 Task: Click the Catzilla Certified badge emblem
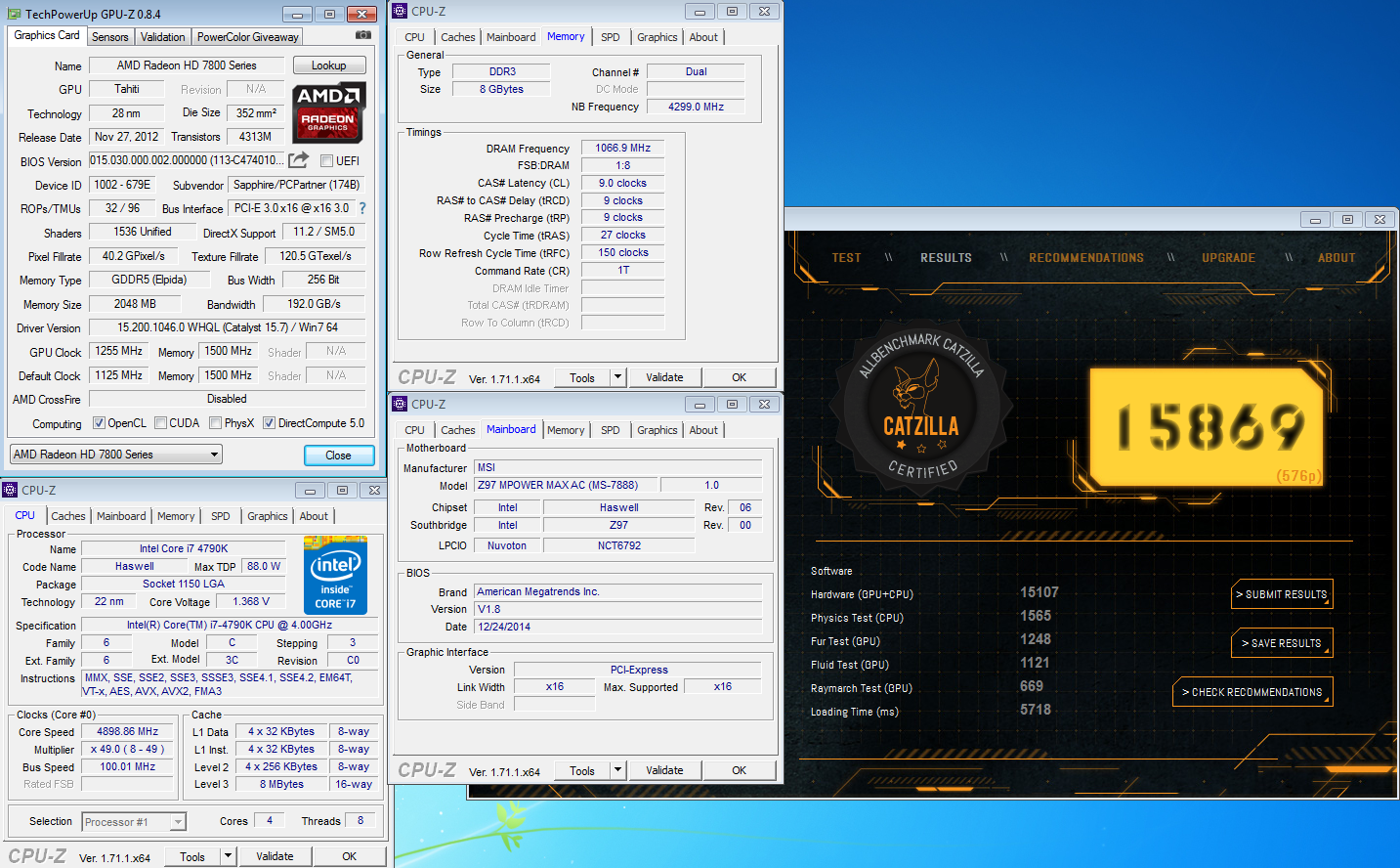click(920, 407)
